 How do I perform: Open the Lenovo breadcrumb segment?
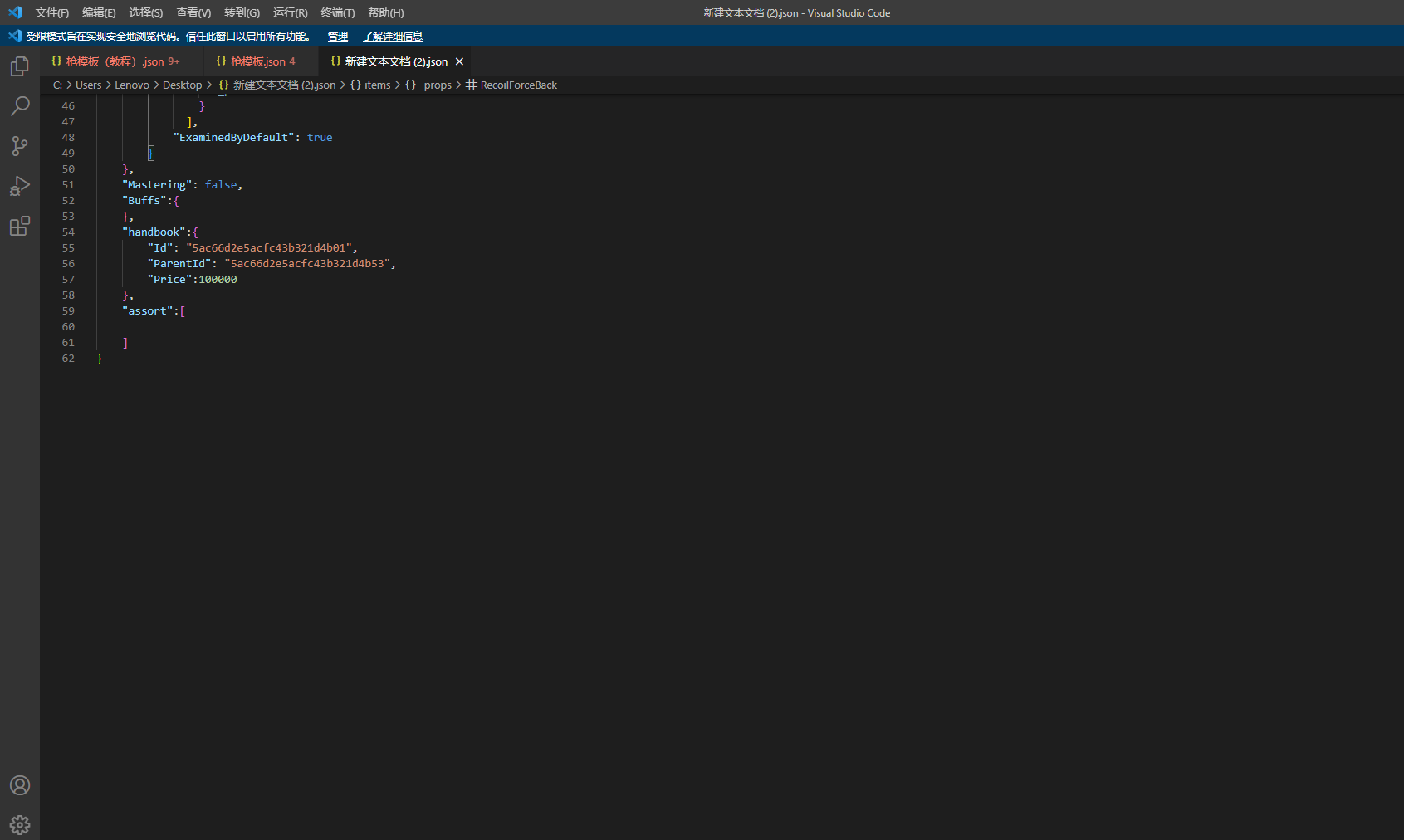coord(132,85)
